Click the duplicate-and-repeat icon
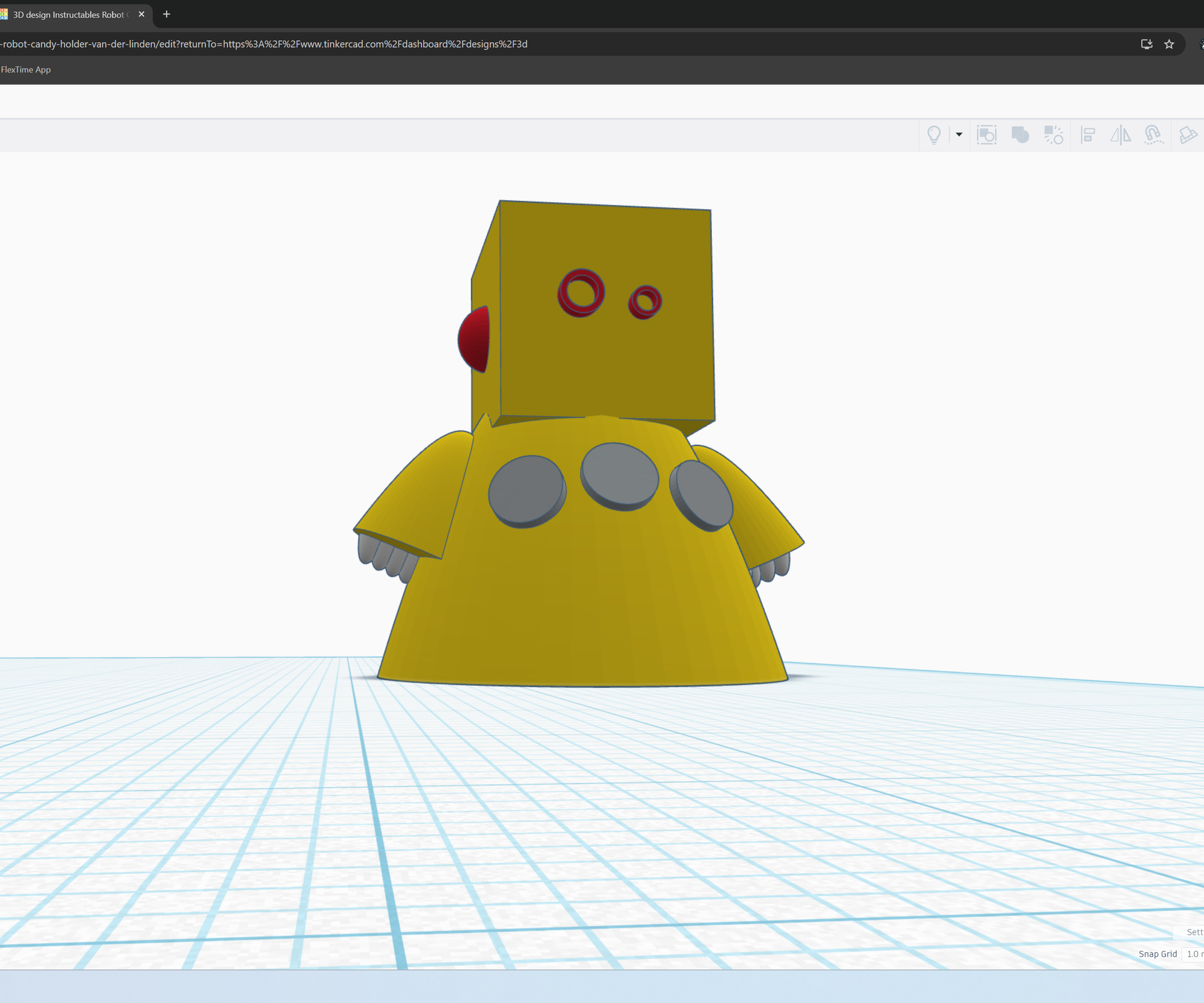The width and height of the screenshot is (1204, 1003). pos(987,135)
